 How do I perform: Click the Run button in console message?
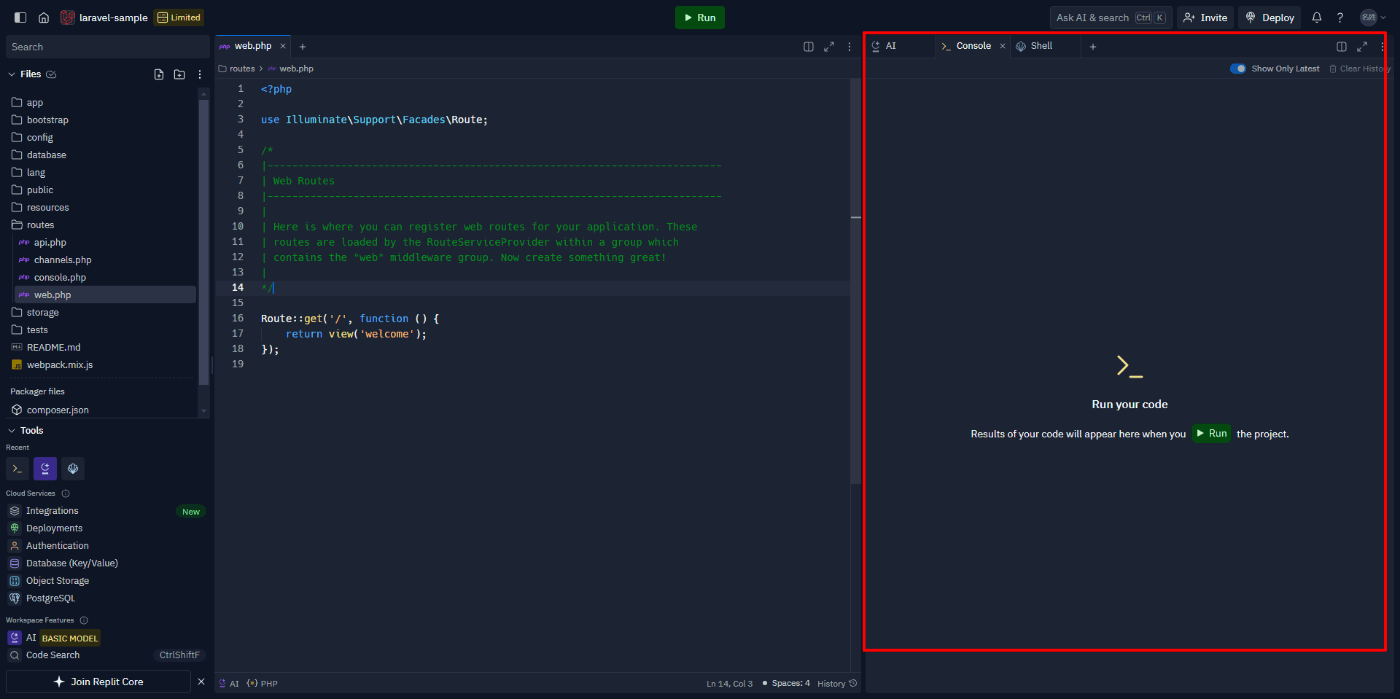[x=1211, y=434]
